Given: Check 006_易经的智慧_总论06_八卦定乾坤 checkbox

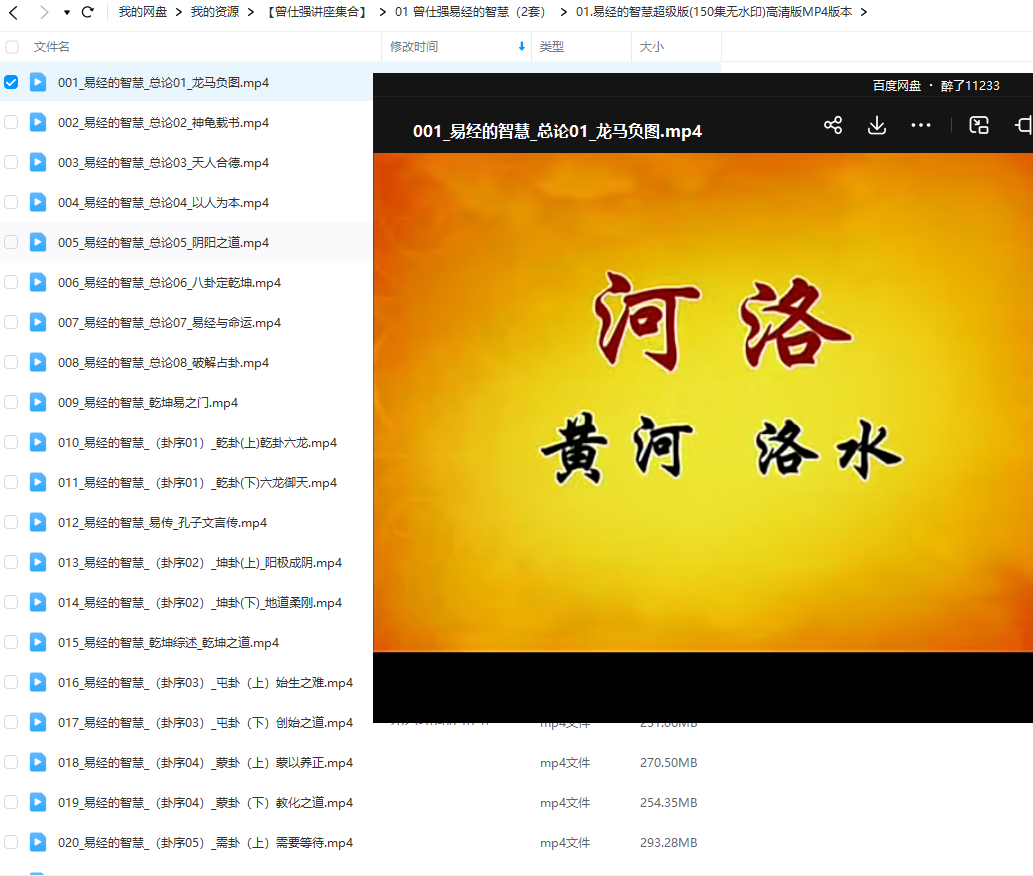Looking at the screenshot, I should tap(11, 282).
